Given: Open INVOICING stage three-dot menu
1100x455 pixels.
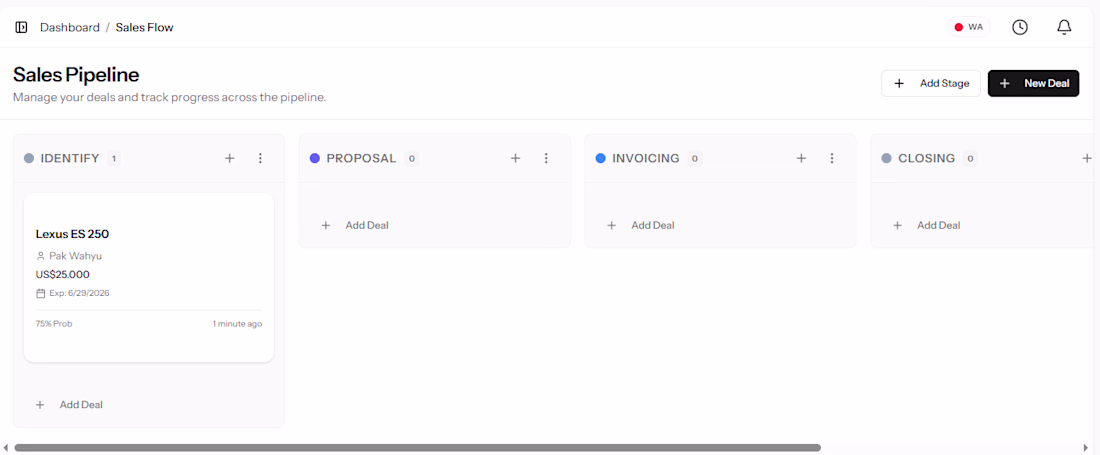Looking at the screenshot, I should [x=832, y=158].
